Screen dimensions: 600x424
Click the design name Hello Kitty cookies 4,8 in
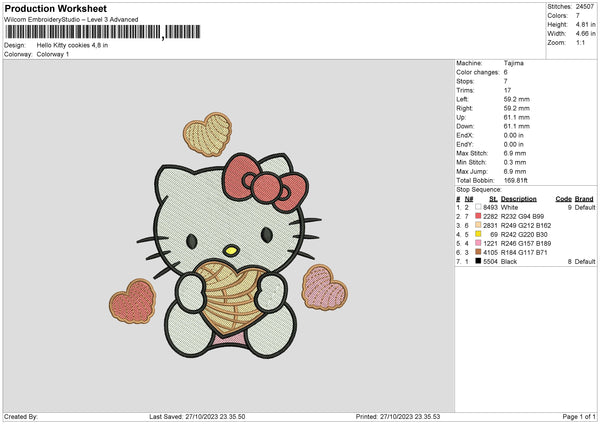pos(72,45)
